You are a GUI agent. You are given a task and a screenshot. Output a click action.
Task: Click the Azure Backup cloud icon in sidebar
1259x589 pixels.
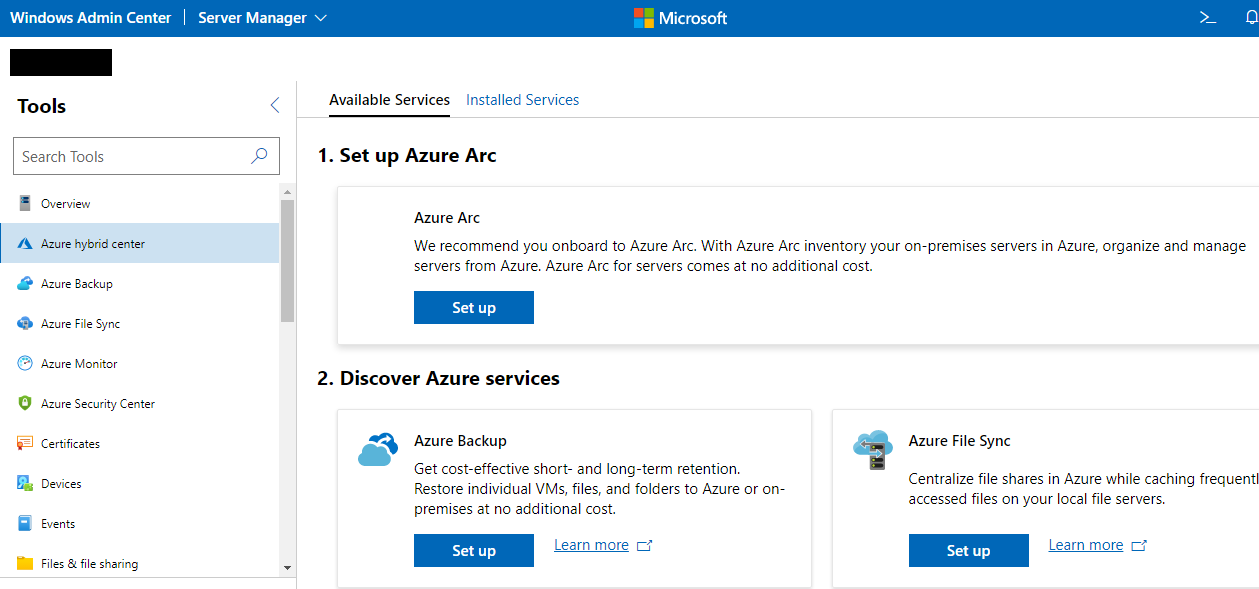point(25,284)
